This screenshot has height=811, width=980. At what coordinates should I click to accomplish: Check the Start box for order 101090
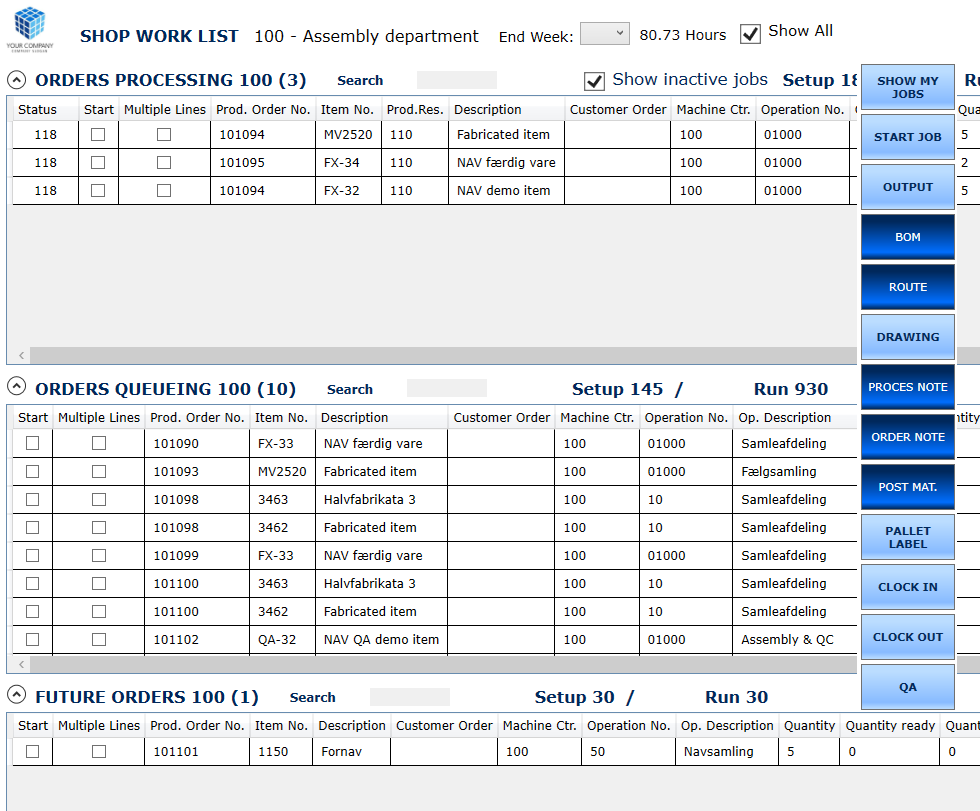coord(31,443)
